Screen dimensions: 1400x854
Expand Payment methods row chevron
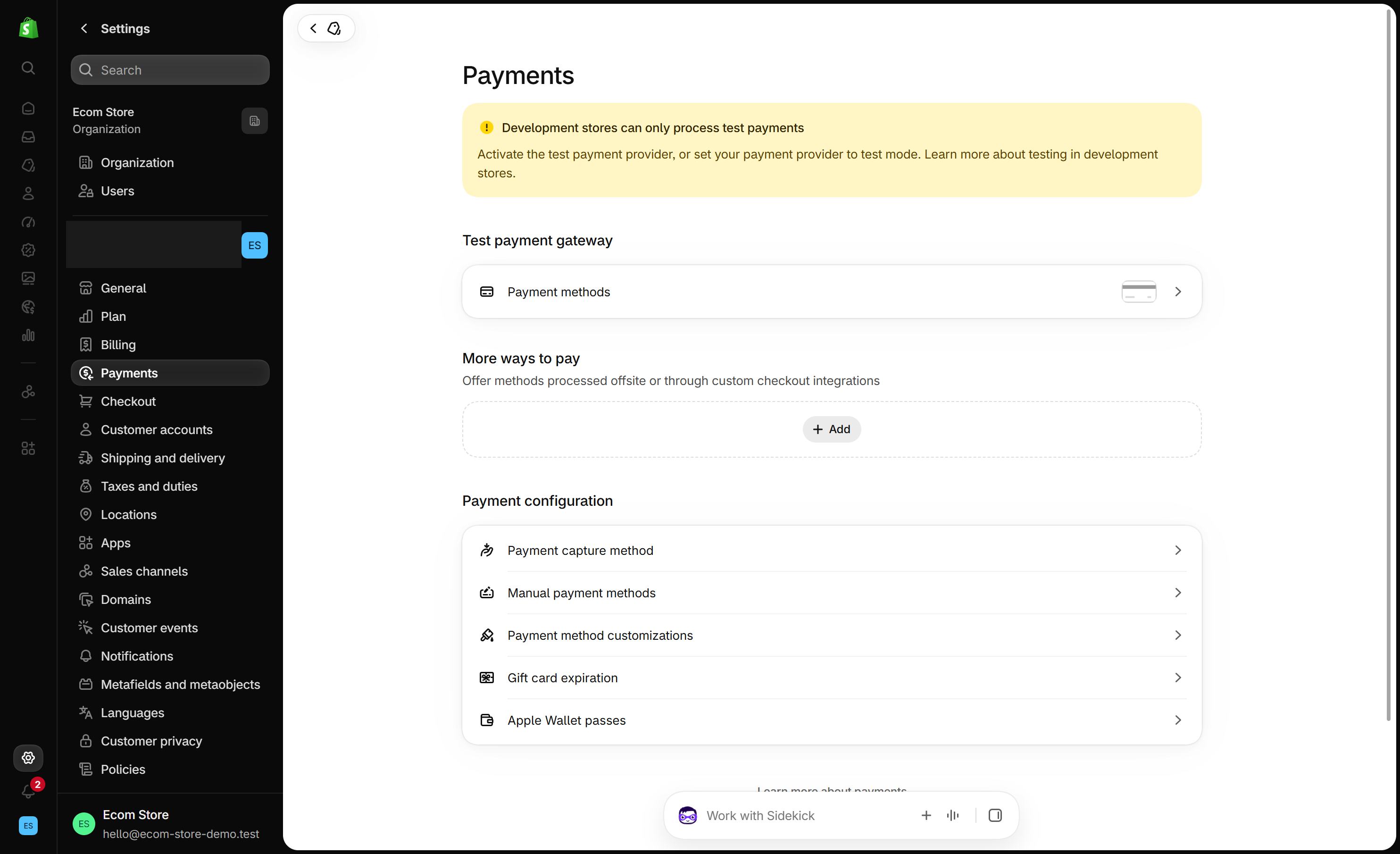pos(1178,292)
